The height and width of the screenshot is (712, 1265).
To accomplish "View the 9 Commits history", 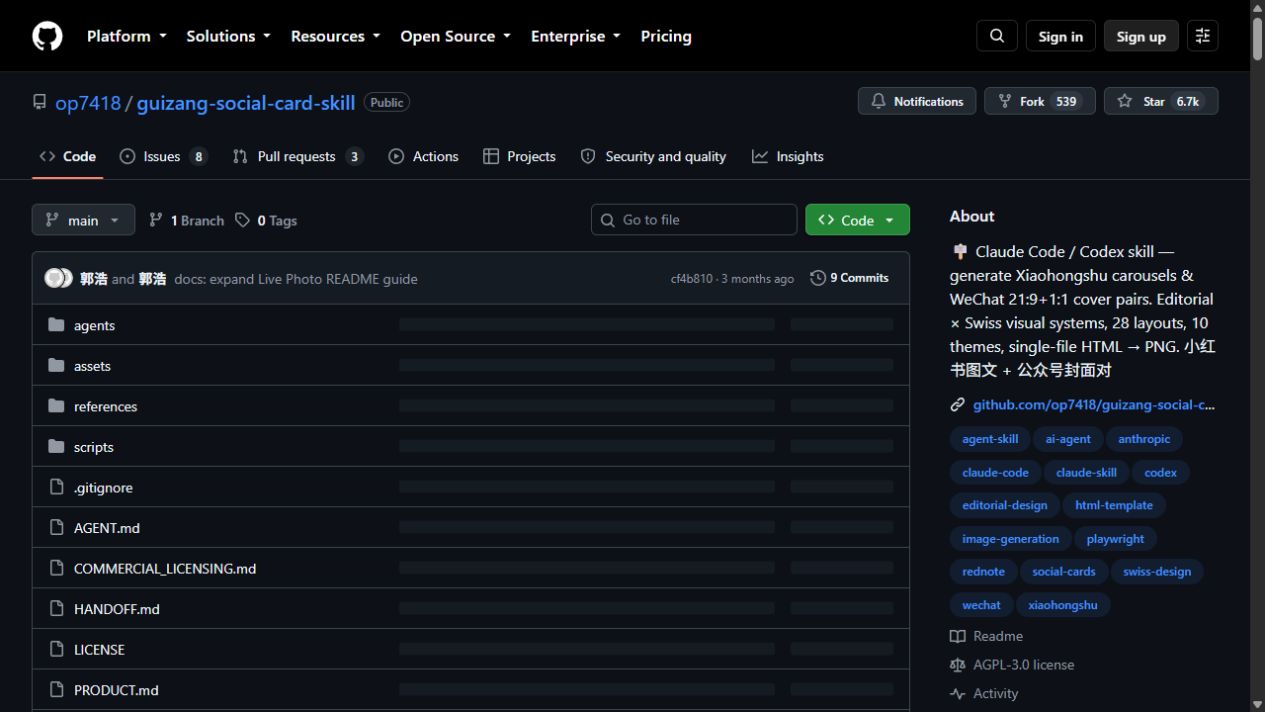I will [850, 278].
